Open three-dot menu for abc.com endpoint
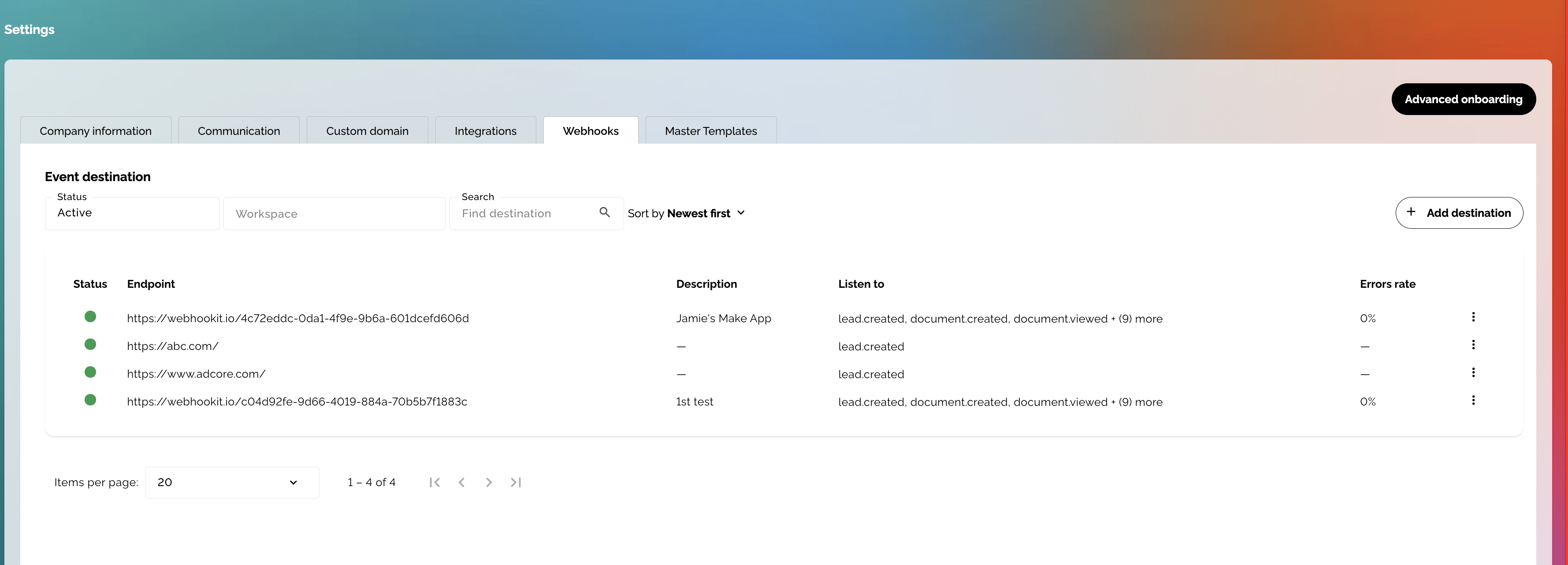 coord(1473,345)
